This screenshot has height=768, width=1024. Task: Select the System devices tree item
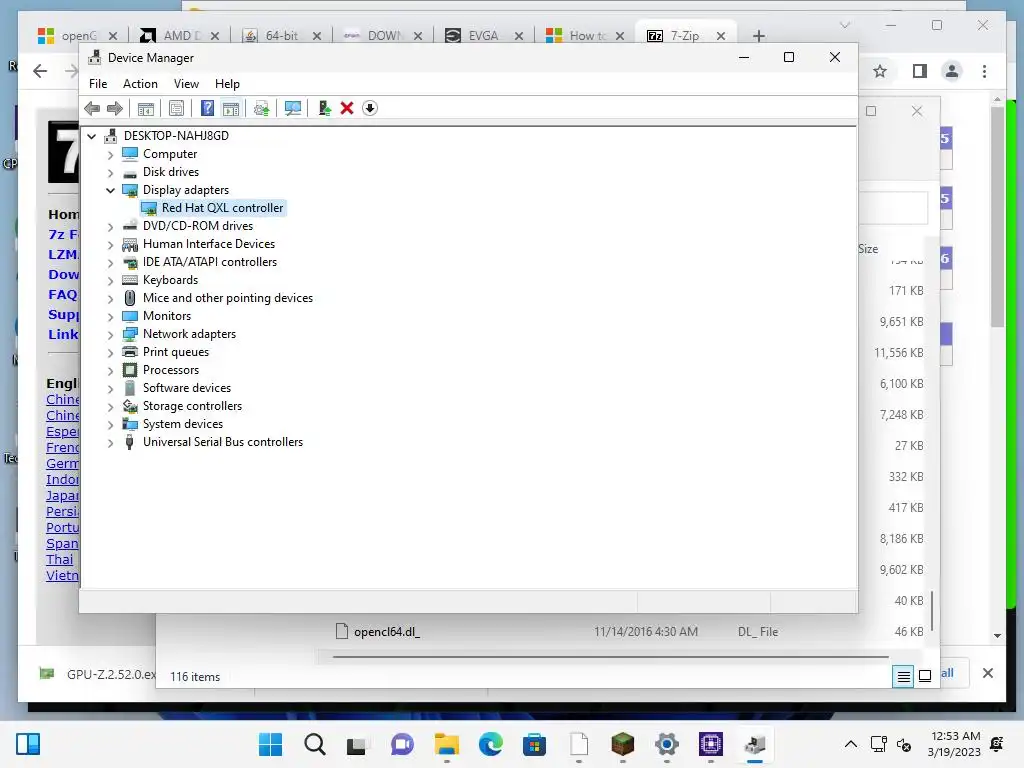coord(183,424)
